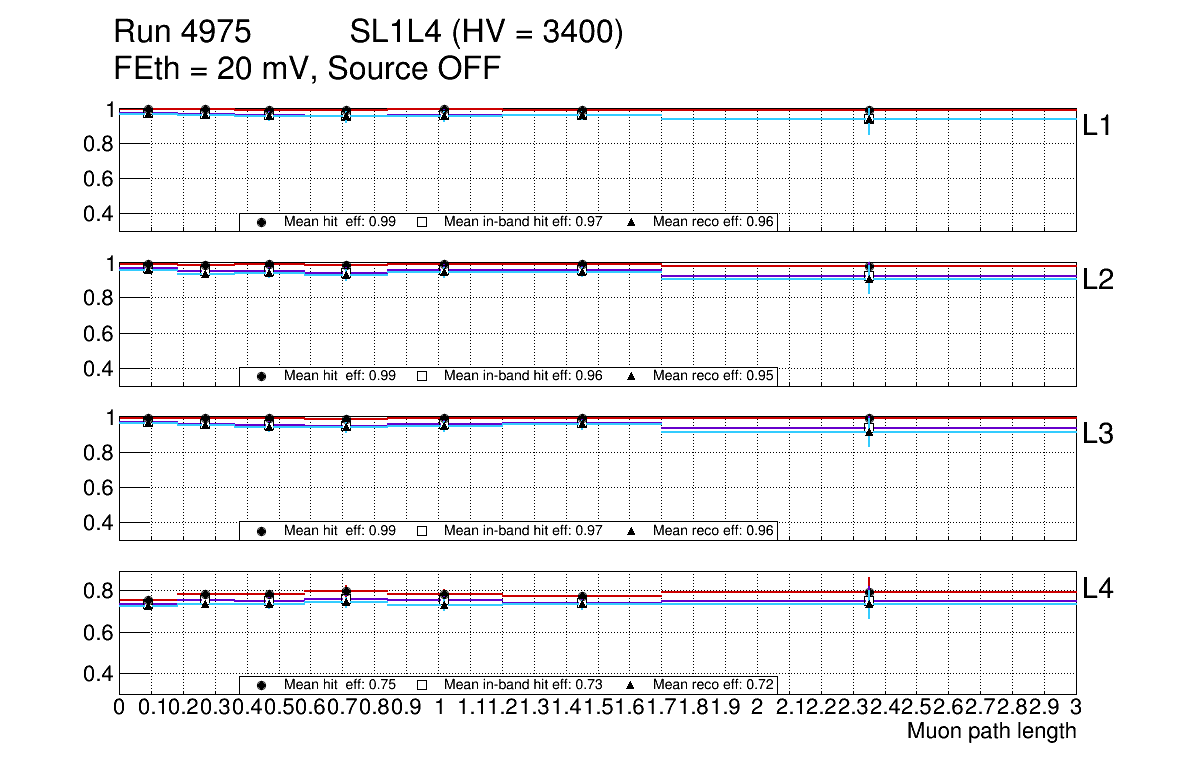
Task: Select the filled circle legend marker in L3 panel
Action: click(x=261, y=531)
